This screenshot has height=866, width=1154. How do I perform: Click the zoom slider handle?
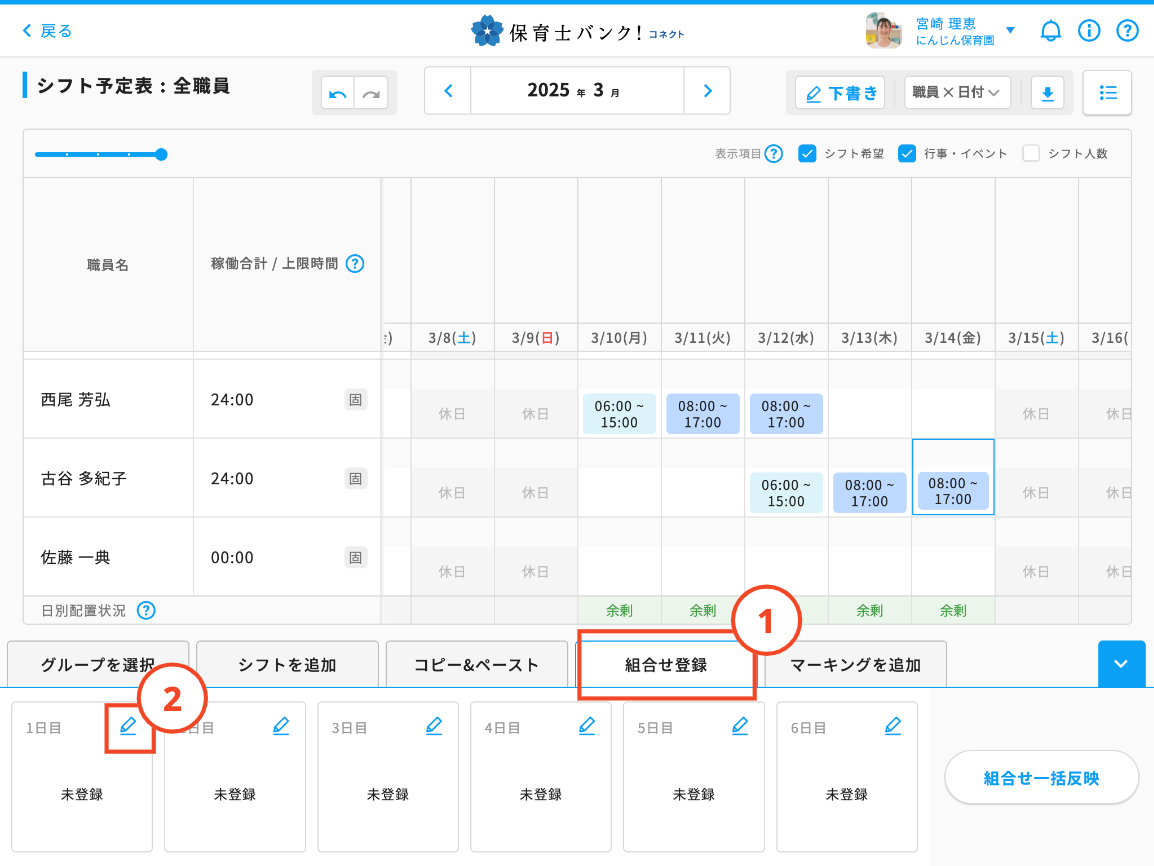click(161, 154)
